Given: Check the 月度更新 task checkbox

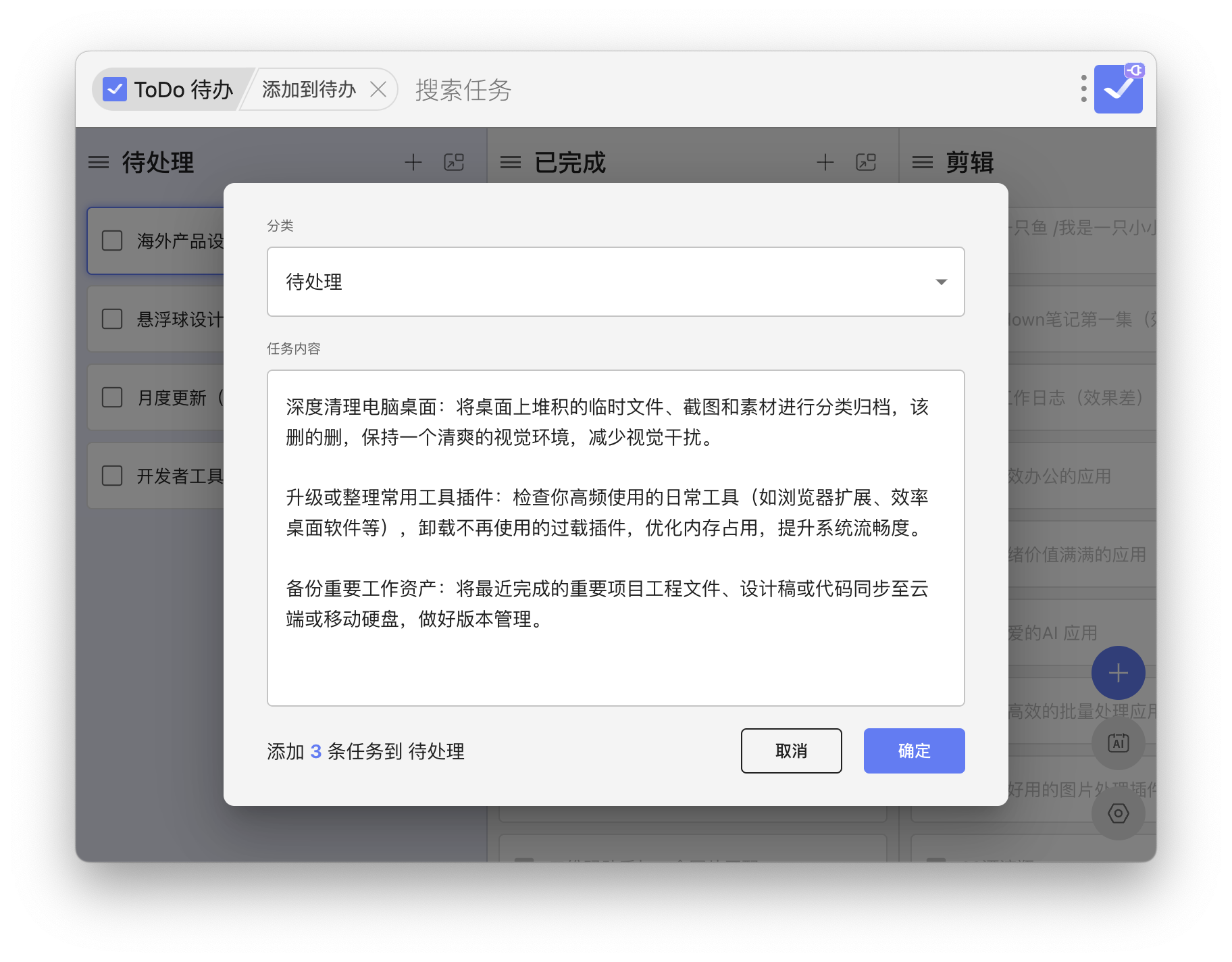Looking at the screenshot, I should [112, 397].
